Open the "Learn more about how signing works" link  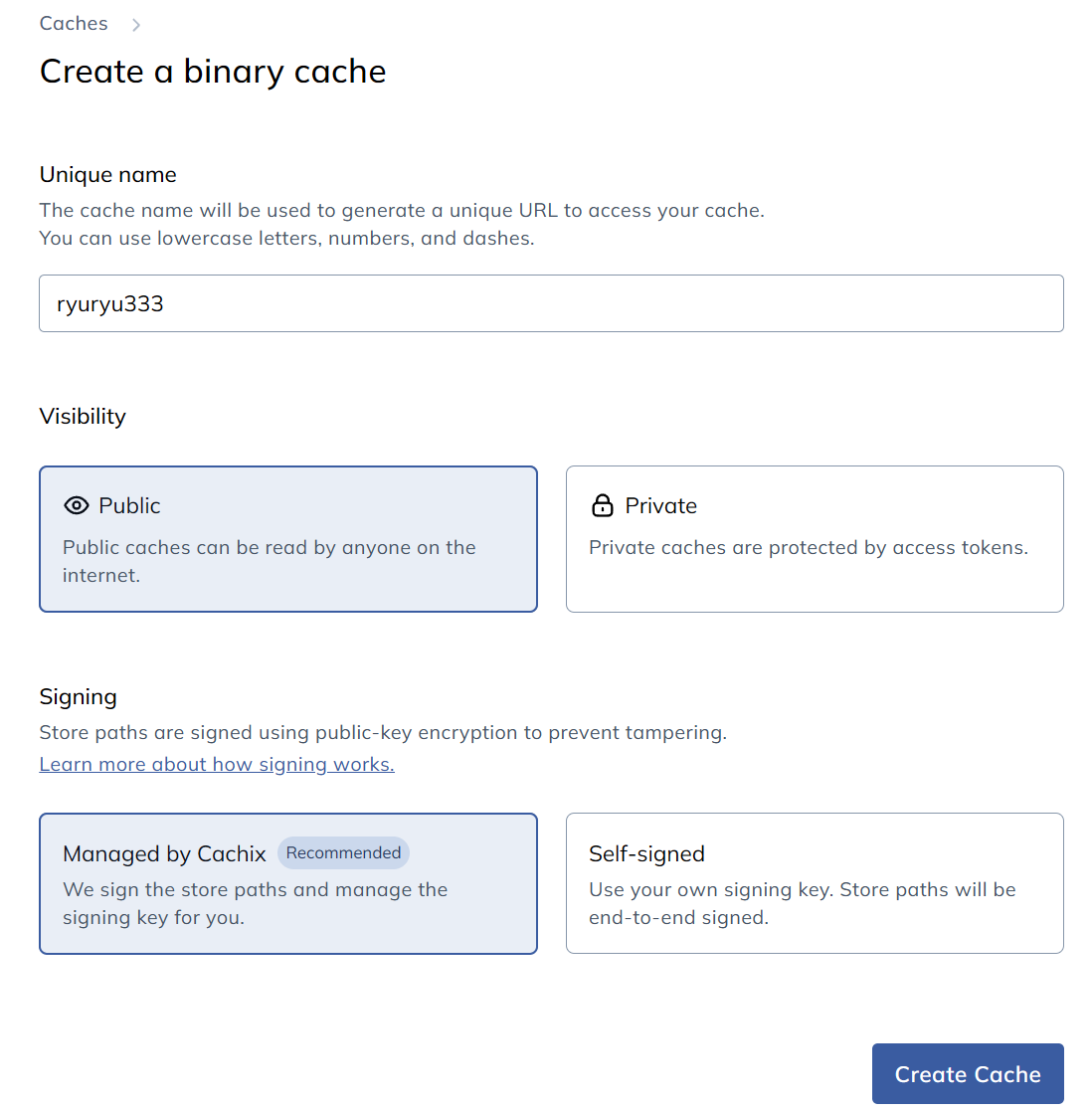click(x=217, y=764)
